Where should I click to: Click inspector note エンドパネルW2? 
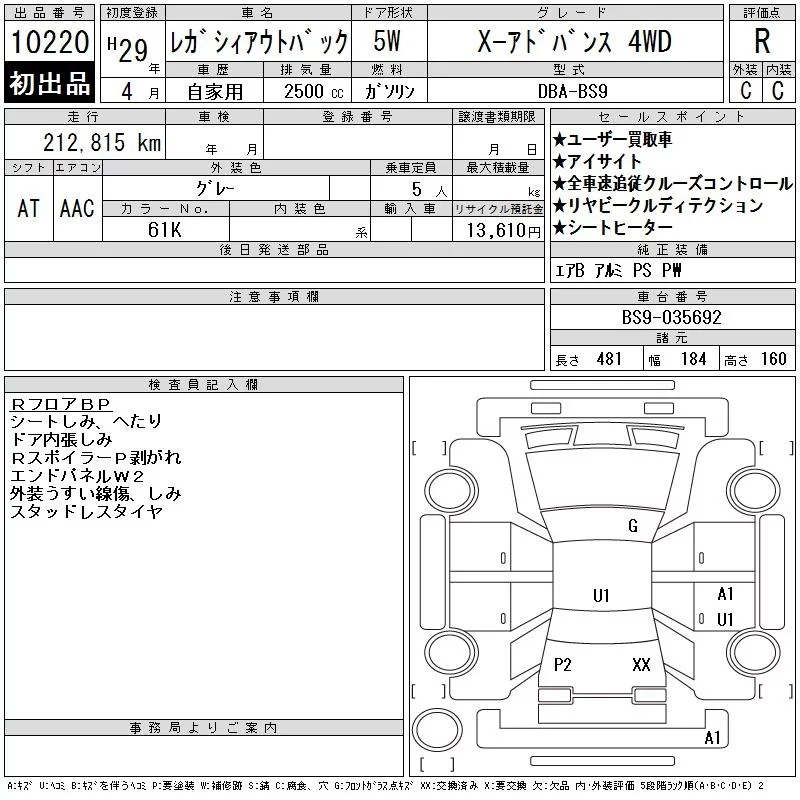77,476
